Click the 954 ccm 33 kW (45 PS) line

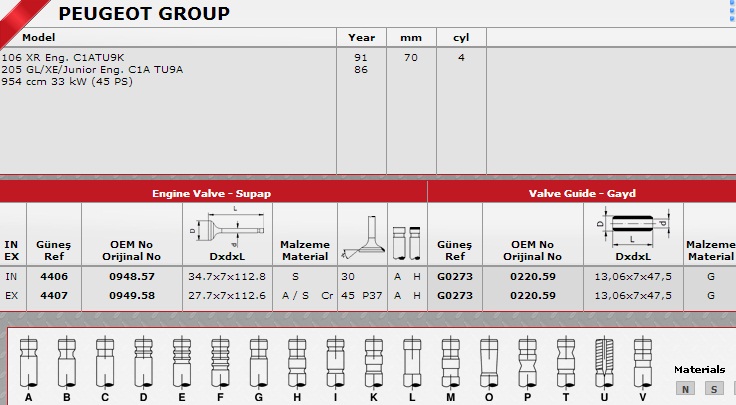[67, 82]
